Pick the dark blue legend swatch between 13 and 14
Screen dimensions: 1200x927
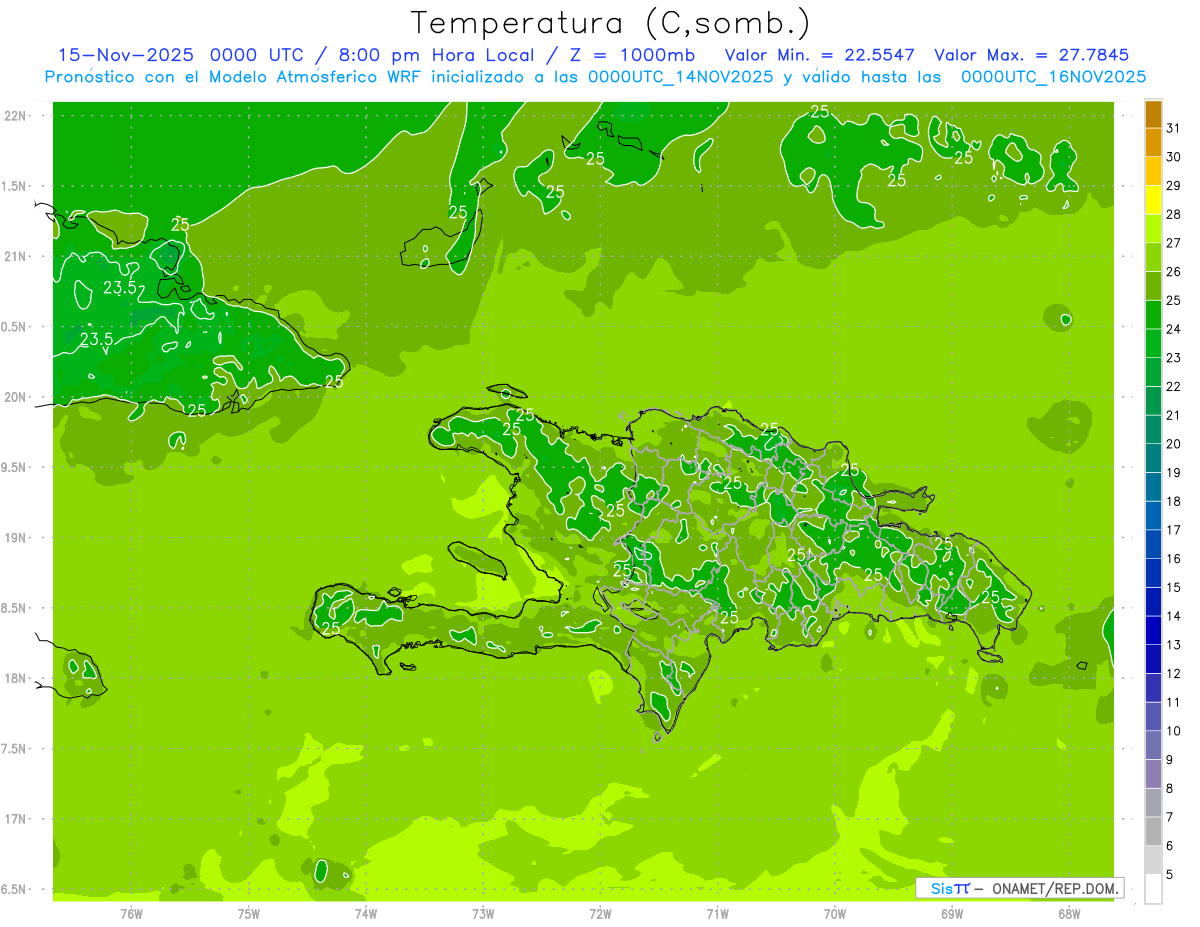click(1153, 630)
